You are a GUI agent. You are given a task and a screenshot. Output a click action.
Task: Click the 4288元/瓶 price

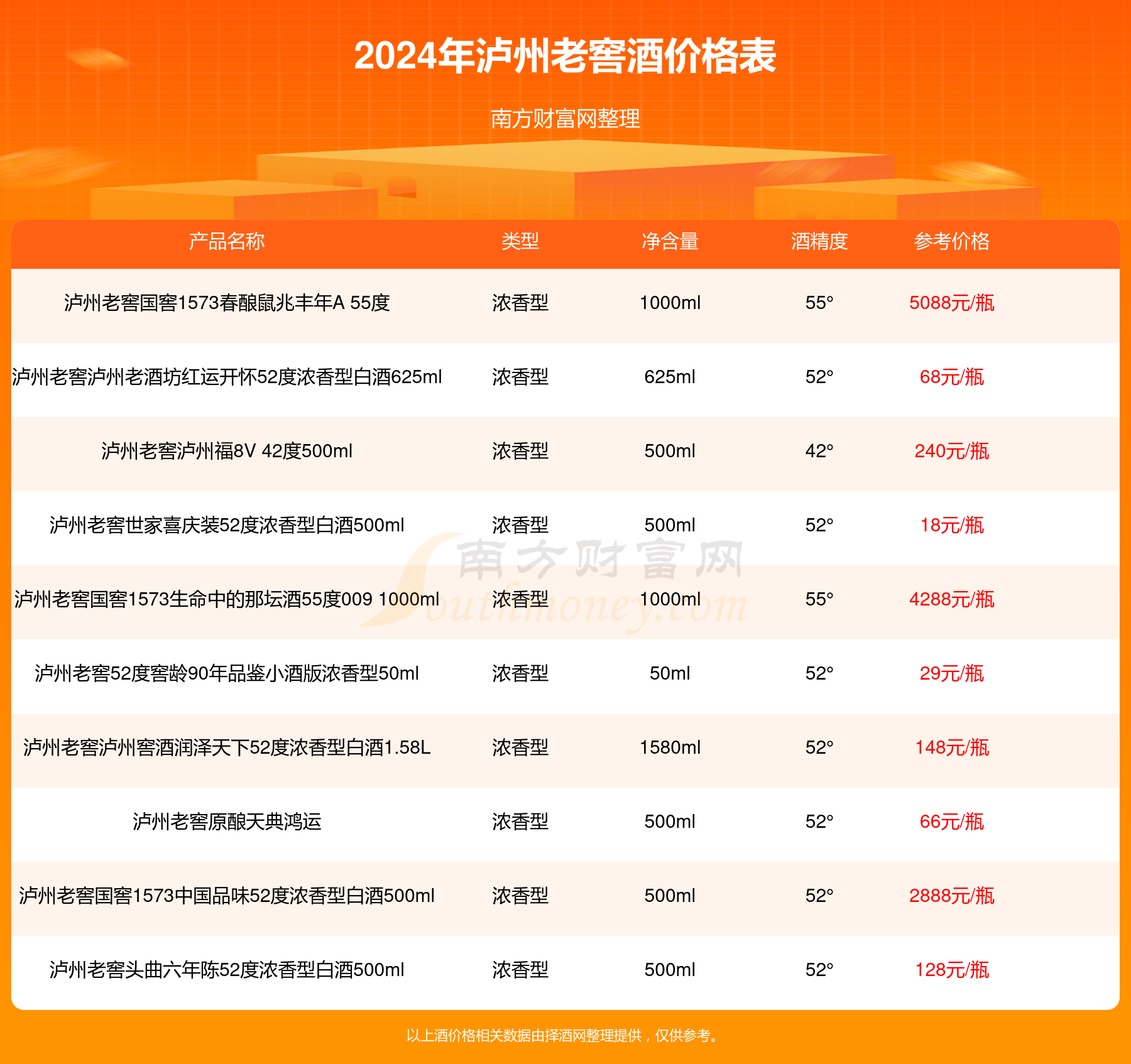[952, 599]
